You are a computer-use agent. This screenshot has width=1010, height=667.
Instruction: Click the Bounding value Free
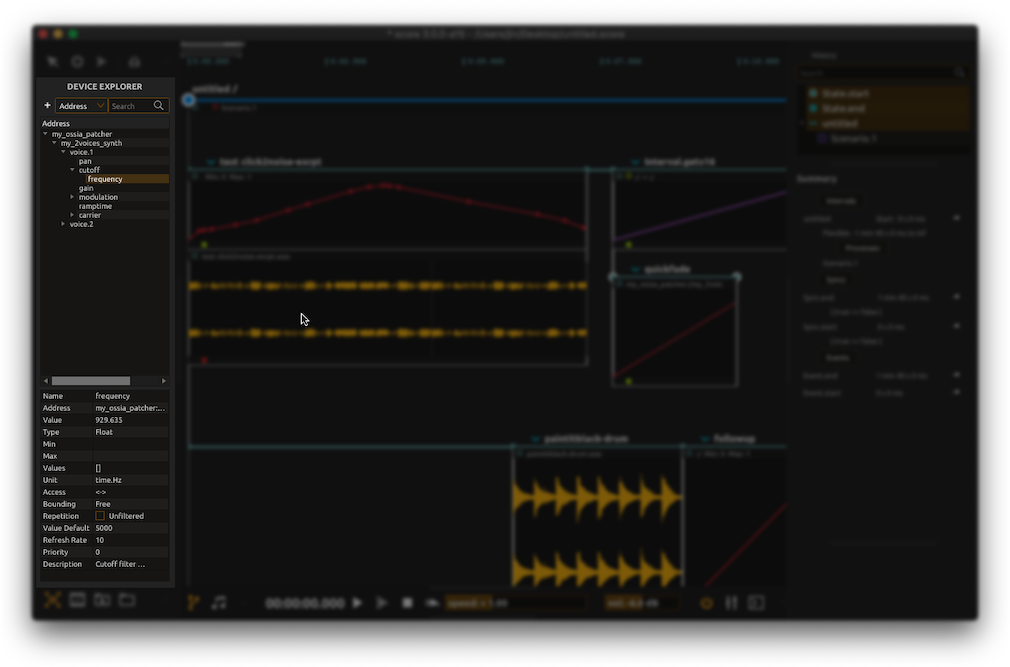pyautogui.click(x=131, y=504)
